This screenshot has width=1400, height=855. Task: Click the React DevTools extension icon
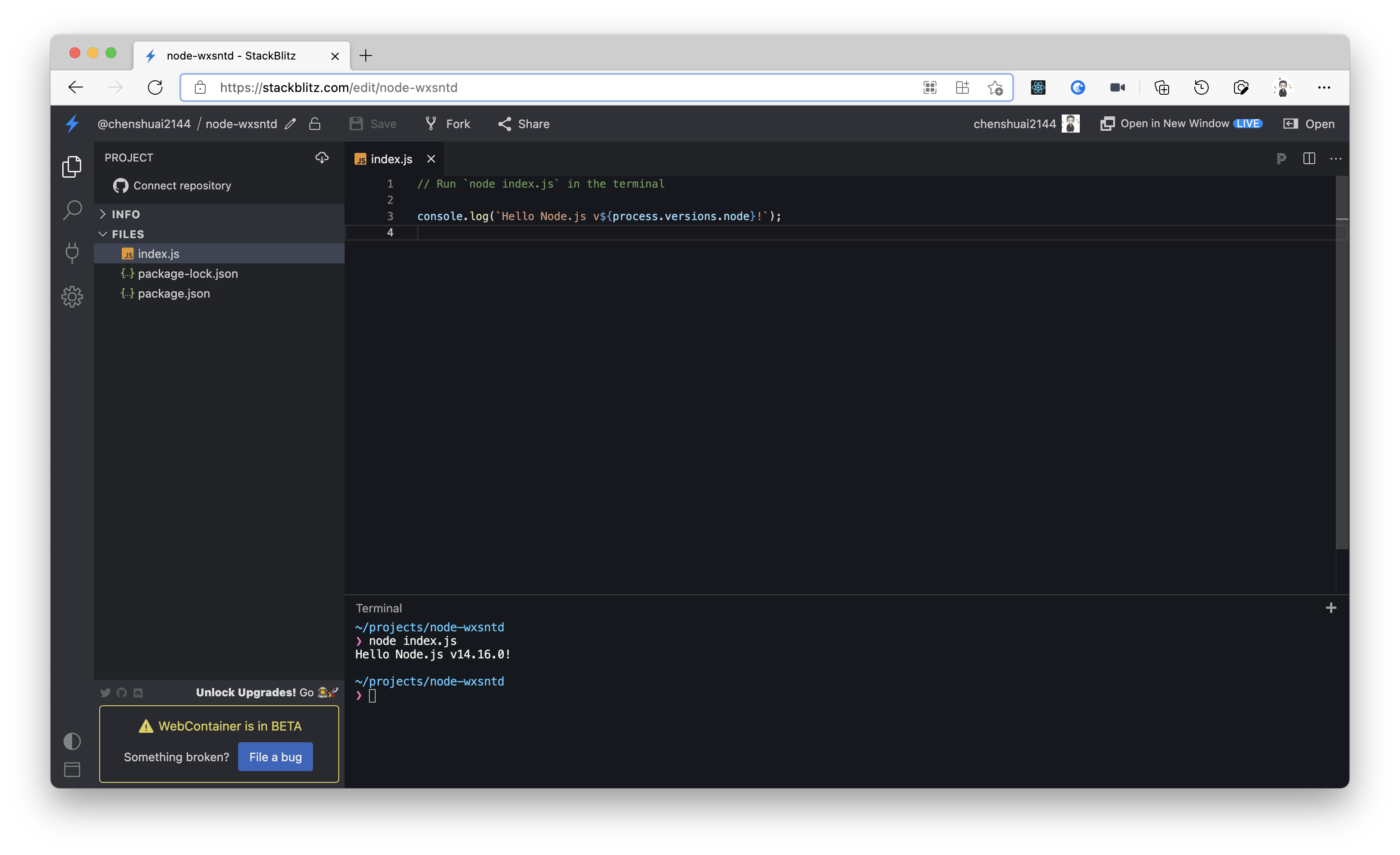[1038, 87]
